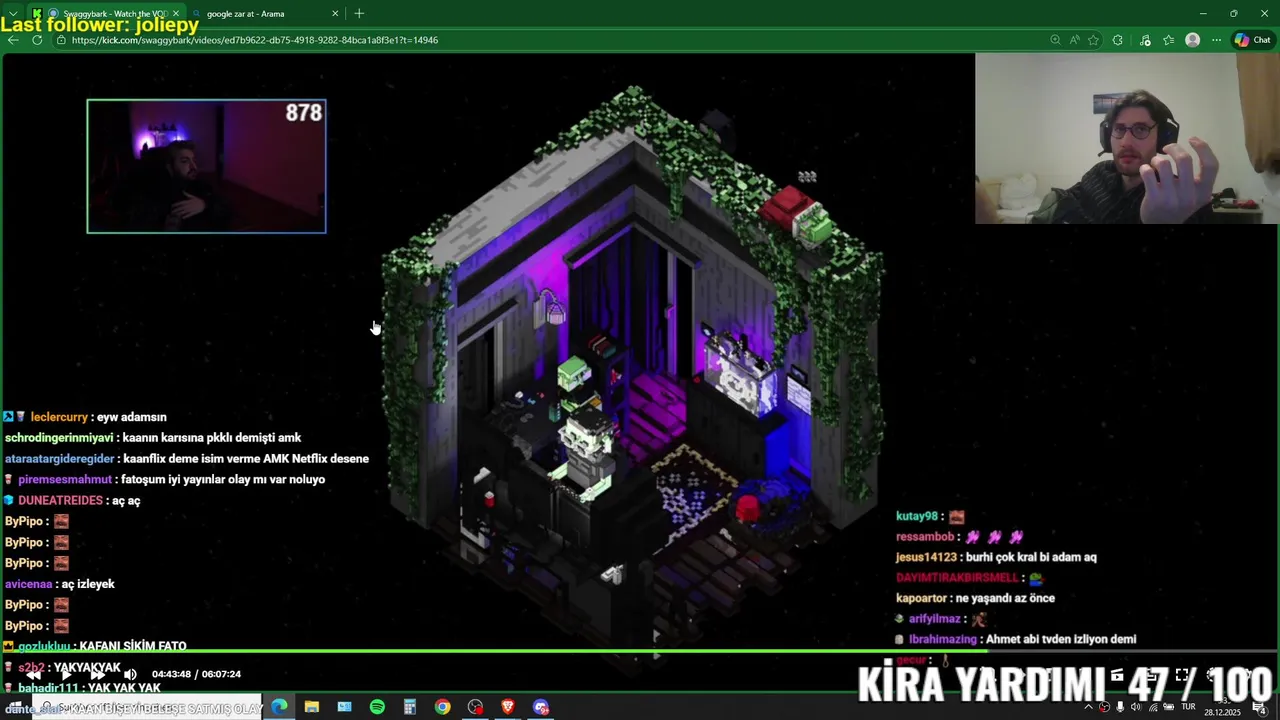Viewport: 1280px width, 720px height.
Task: Close the Swaggybark tab
Action: tap(176, 14)
